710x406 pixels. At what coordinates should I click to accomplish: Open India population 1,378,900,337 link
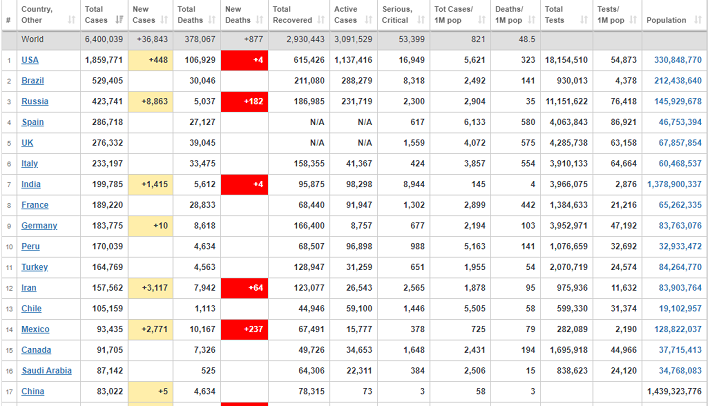[x=674, y=184]
